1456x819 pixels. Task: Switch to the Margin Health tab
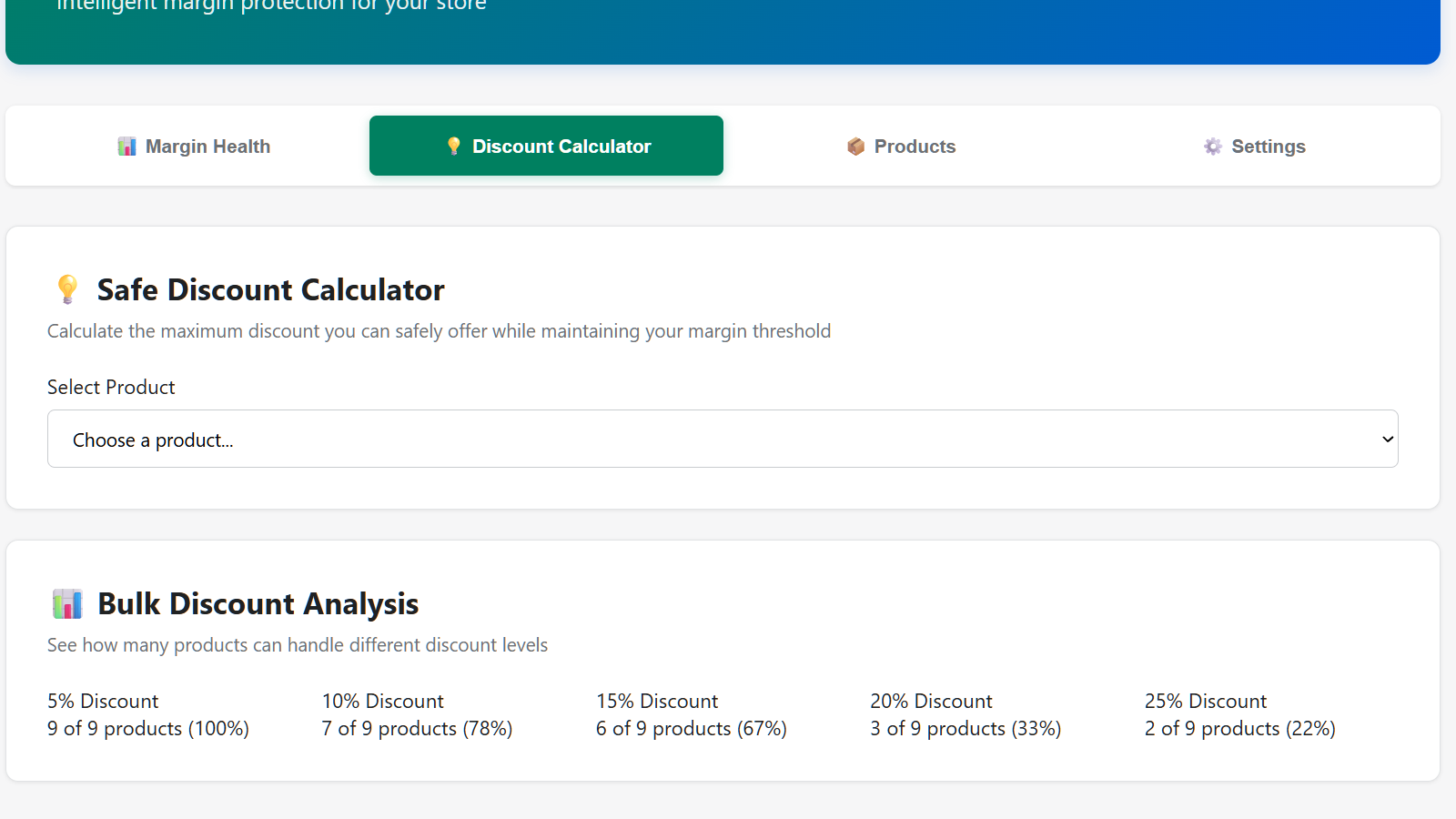pos(194,146)
